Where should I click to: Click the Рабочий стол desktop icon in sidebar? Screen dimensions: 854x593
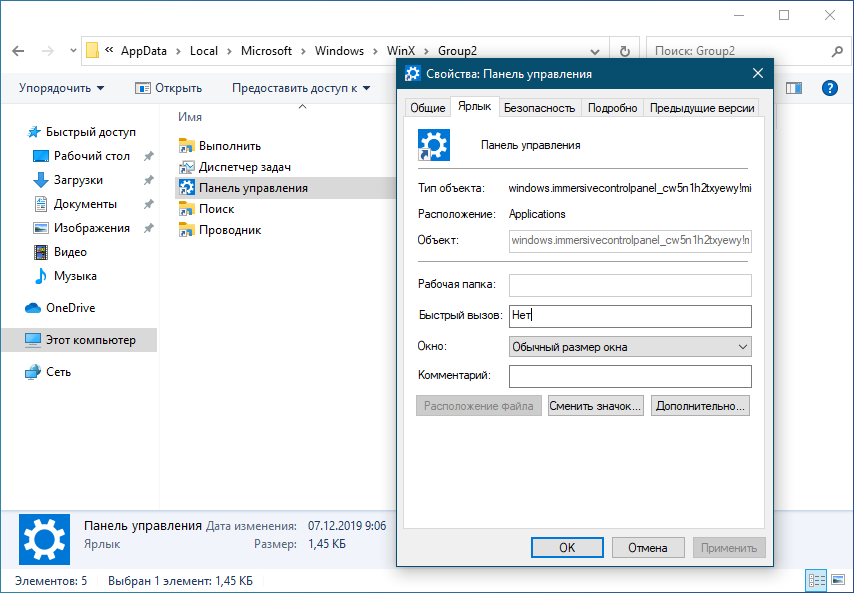click(41, 156)
